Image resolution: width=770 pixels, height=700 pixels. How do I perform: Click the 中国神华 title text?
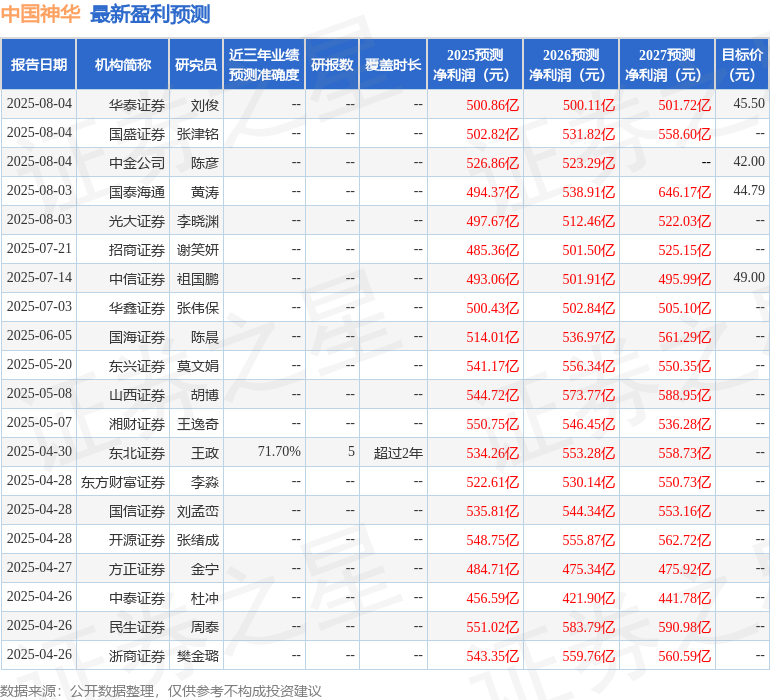coord(40,14)
